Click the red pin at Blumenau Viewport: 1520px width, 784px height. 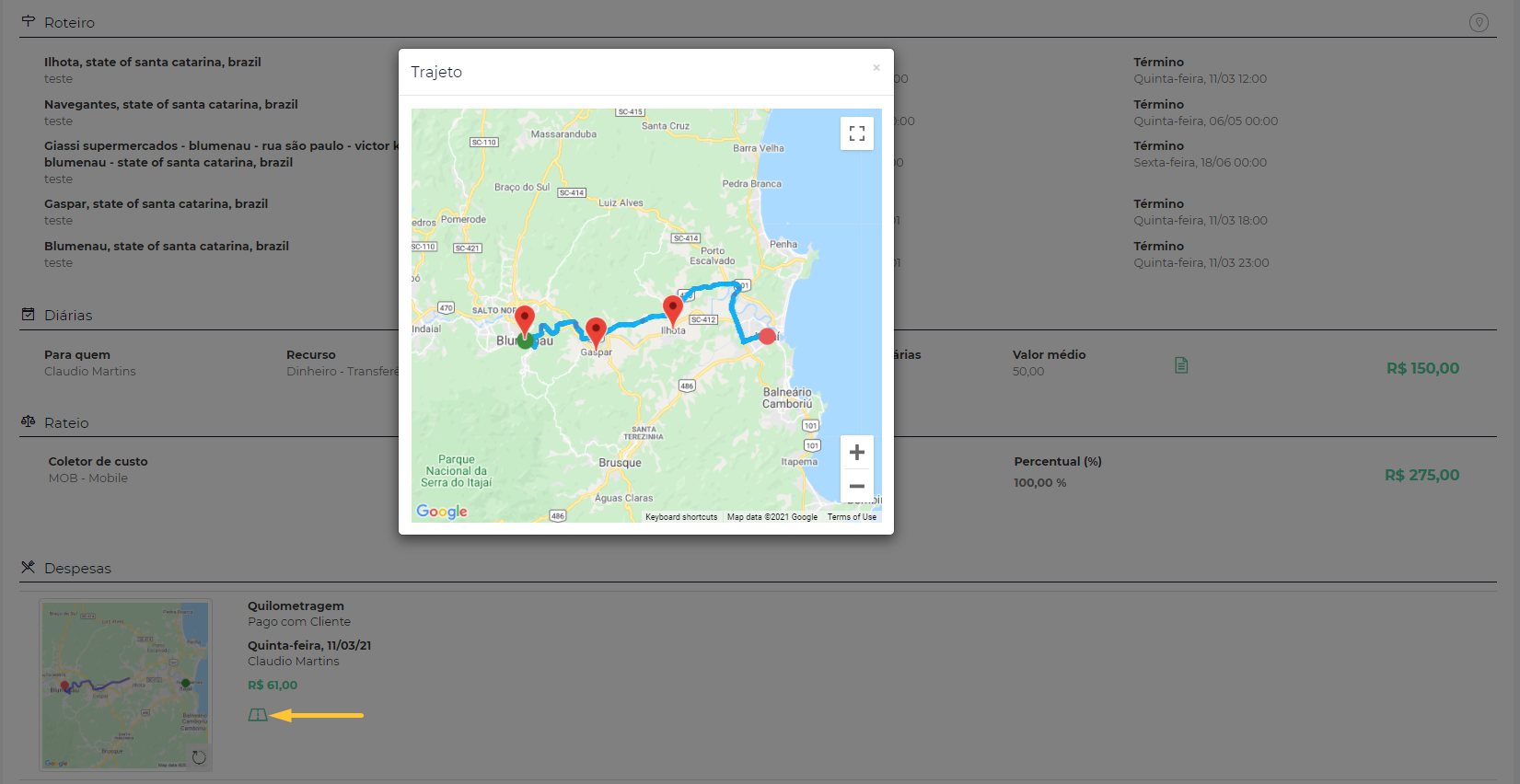[x=524, y=320]
